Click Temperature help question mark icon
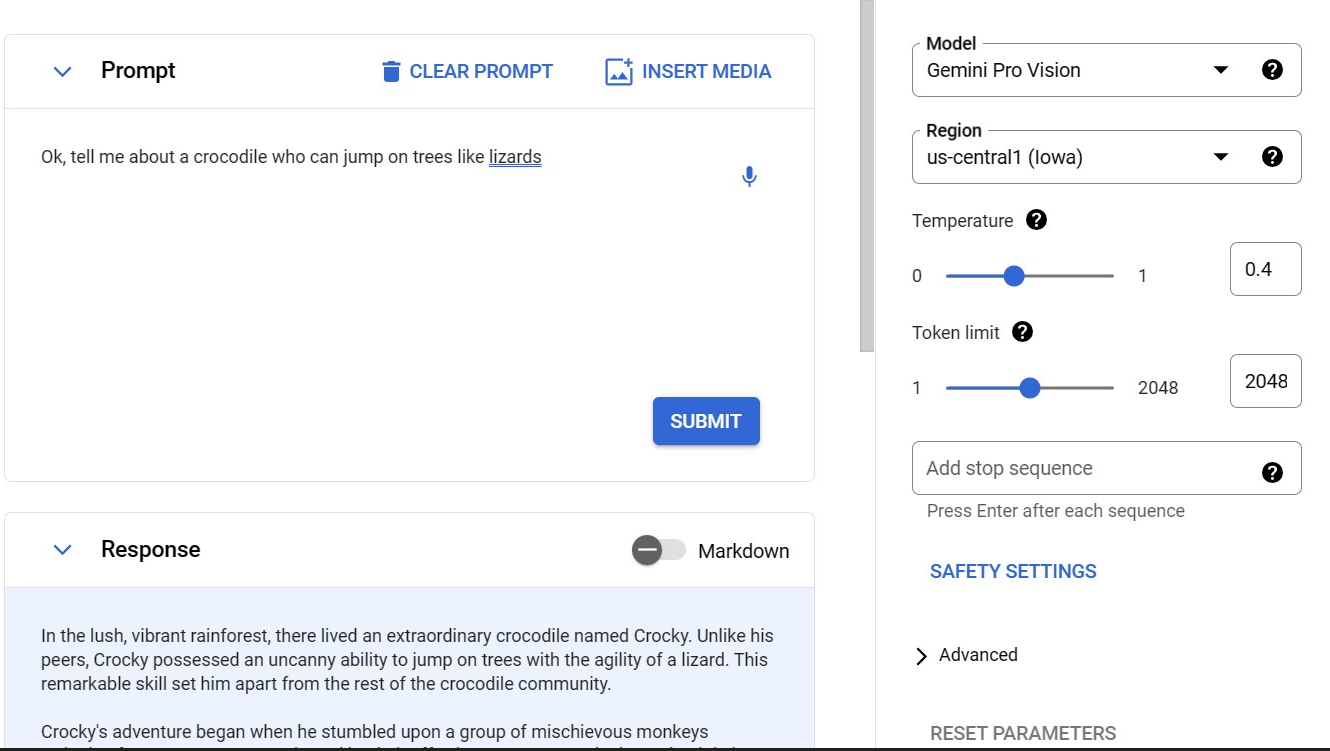The width and height of the screenshot is (1330, 751). point(1037,220)
